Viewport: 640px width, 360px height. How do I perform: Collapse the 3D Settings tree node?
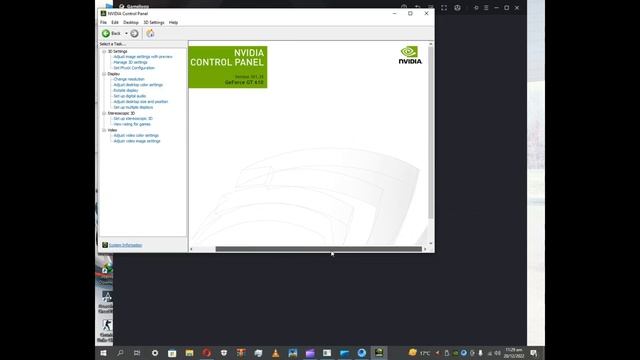pos(104,51)
